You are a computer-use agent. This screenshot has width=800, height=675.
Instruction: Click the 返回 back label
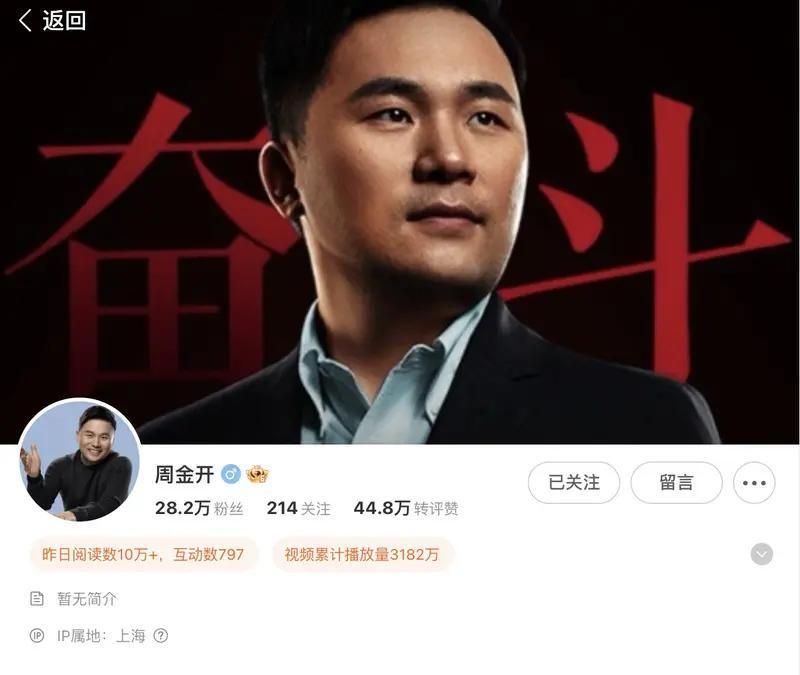pos(64,21)
